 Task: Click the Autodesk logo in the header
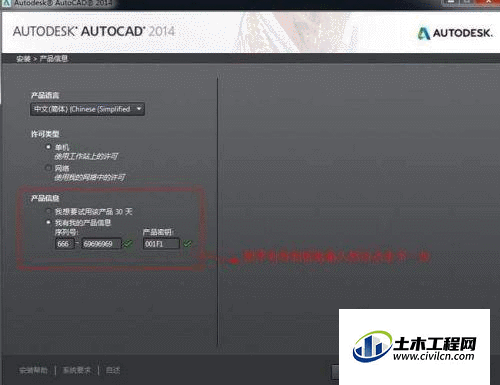pos(455,33)
